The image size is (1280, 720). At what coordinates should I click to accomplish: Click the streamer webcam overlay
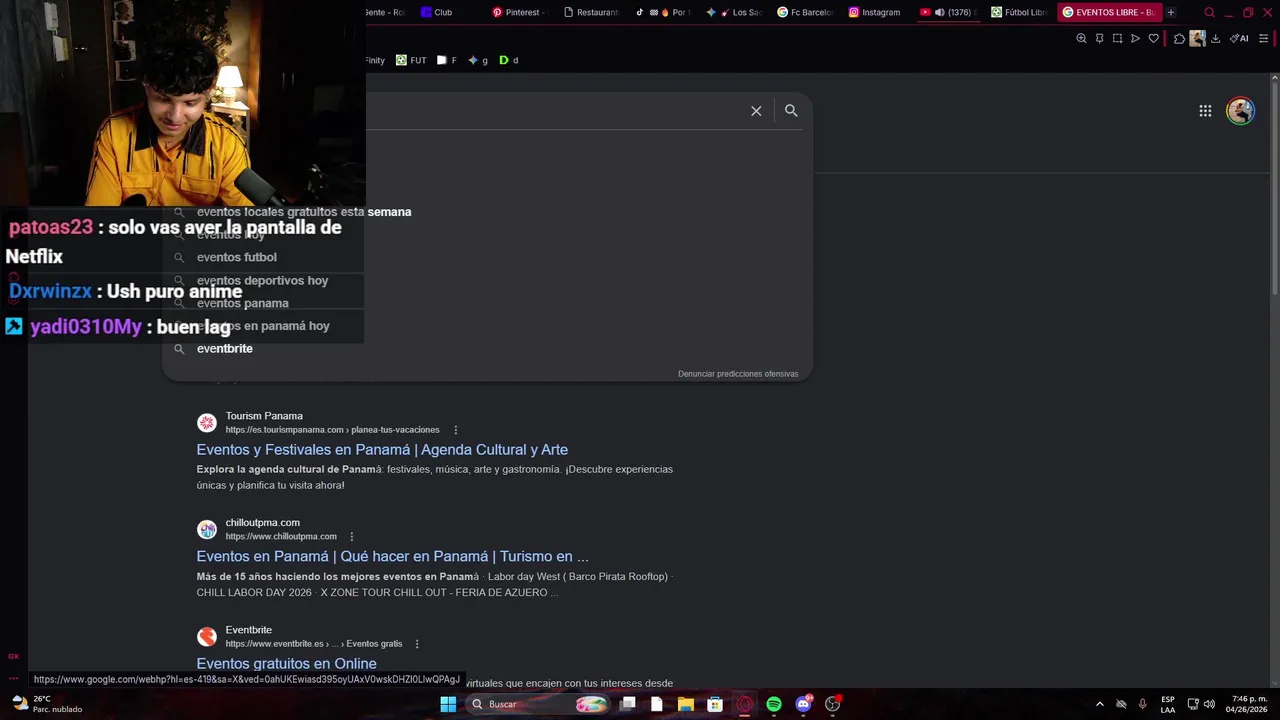[x=183, y=103]
